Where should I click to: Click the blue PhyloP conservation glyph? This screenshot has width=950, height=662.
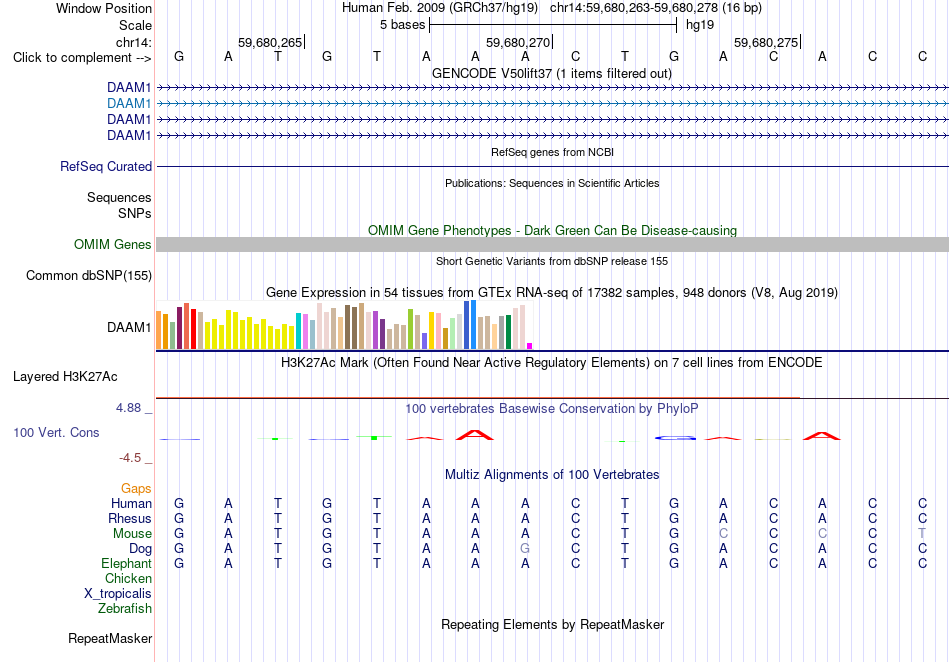pyautogui.click(x=675, y=437)
